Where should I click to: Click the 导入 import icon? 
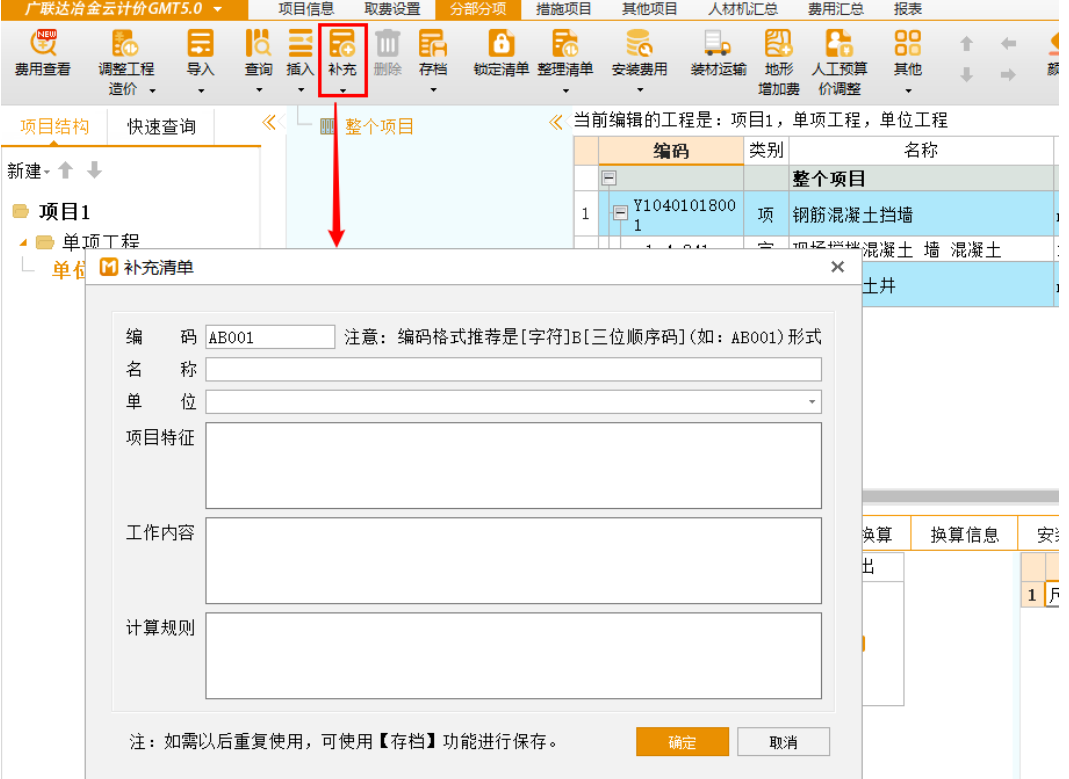[200, 45]
